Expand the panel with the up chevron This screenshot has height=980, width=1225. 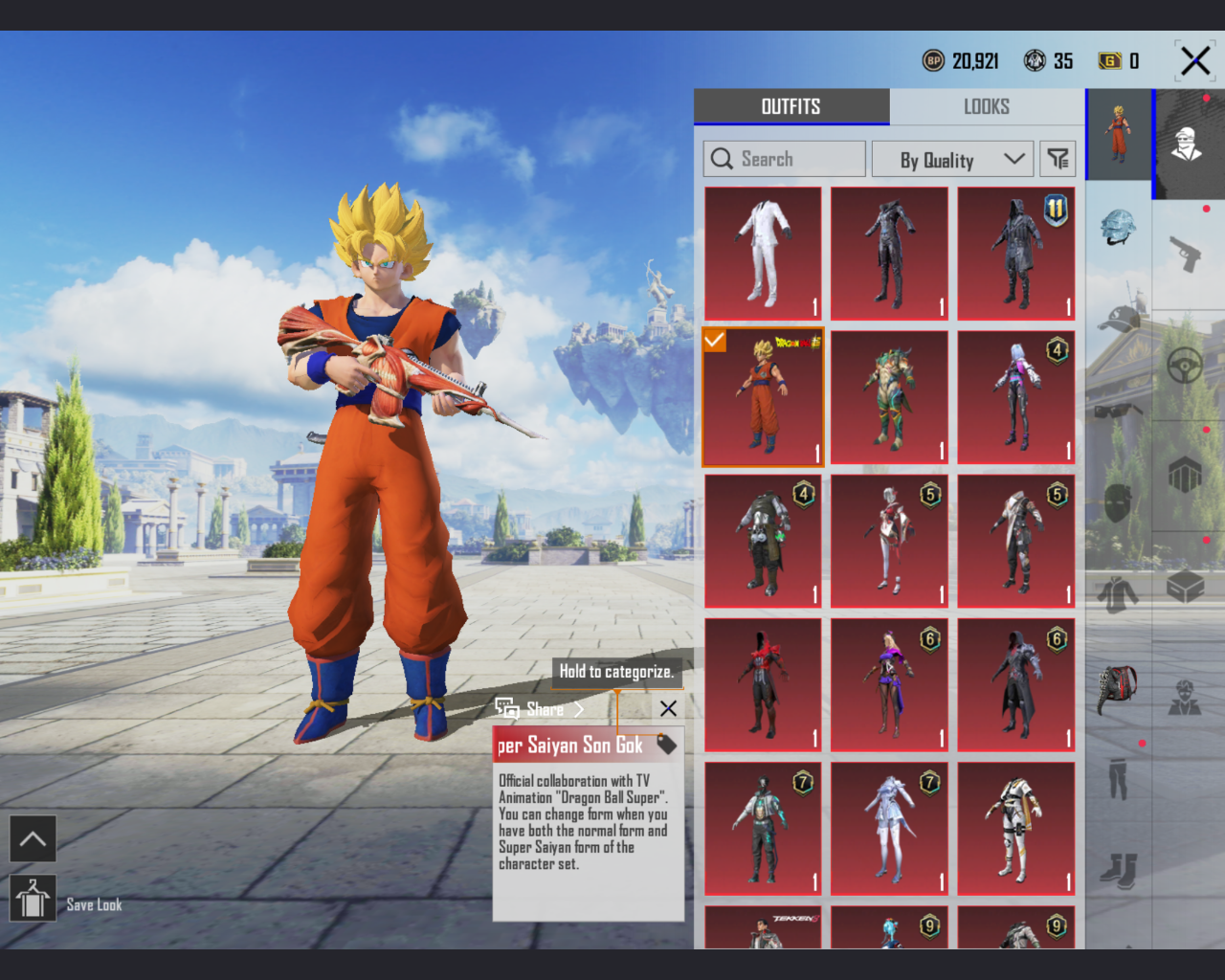click(x=33, y=839)
